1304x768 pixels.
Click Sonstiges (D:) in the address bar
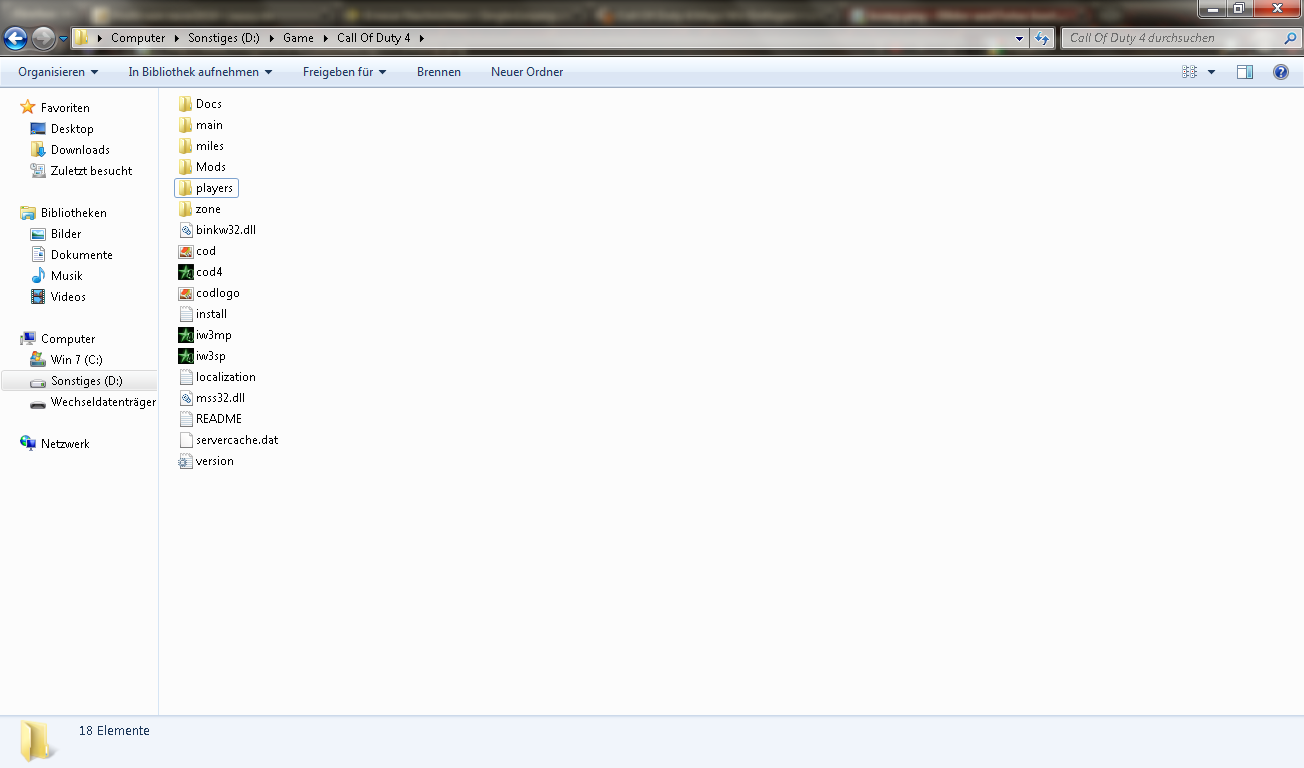pyautogui.click(x=224, y=38)
